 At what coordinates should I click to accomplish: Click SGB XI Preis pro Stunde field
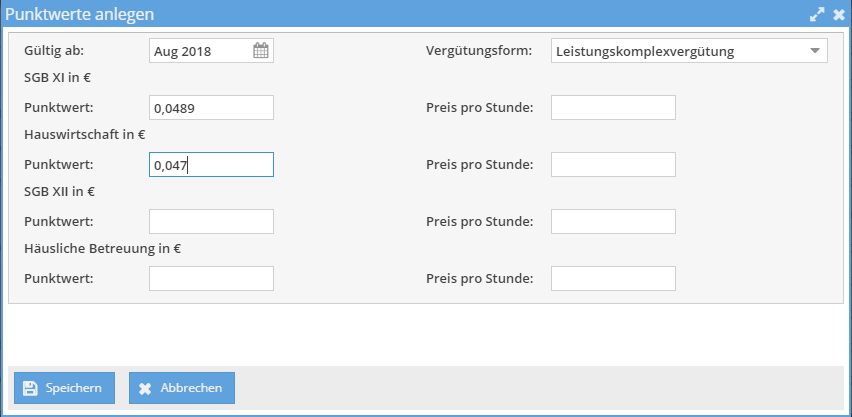point(613,108)
